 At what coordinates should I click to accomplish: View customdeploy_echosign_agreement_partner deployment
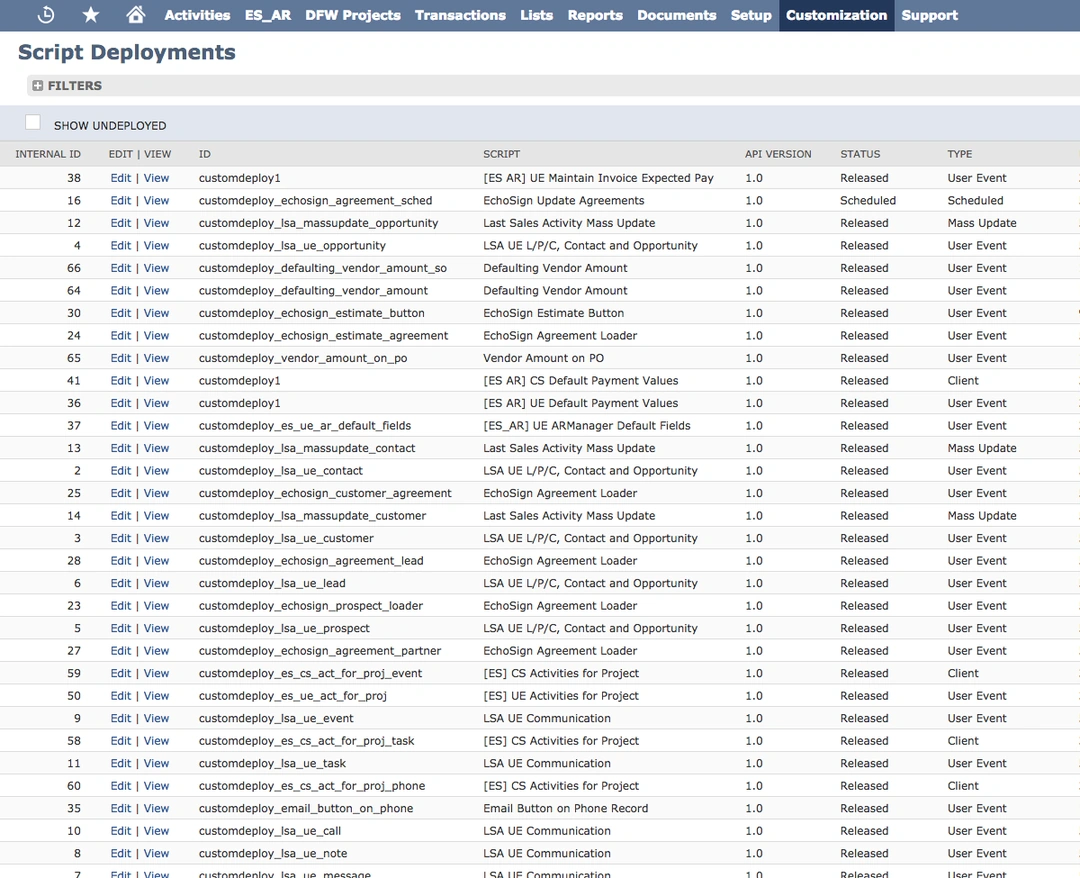[156, 651]
